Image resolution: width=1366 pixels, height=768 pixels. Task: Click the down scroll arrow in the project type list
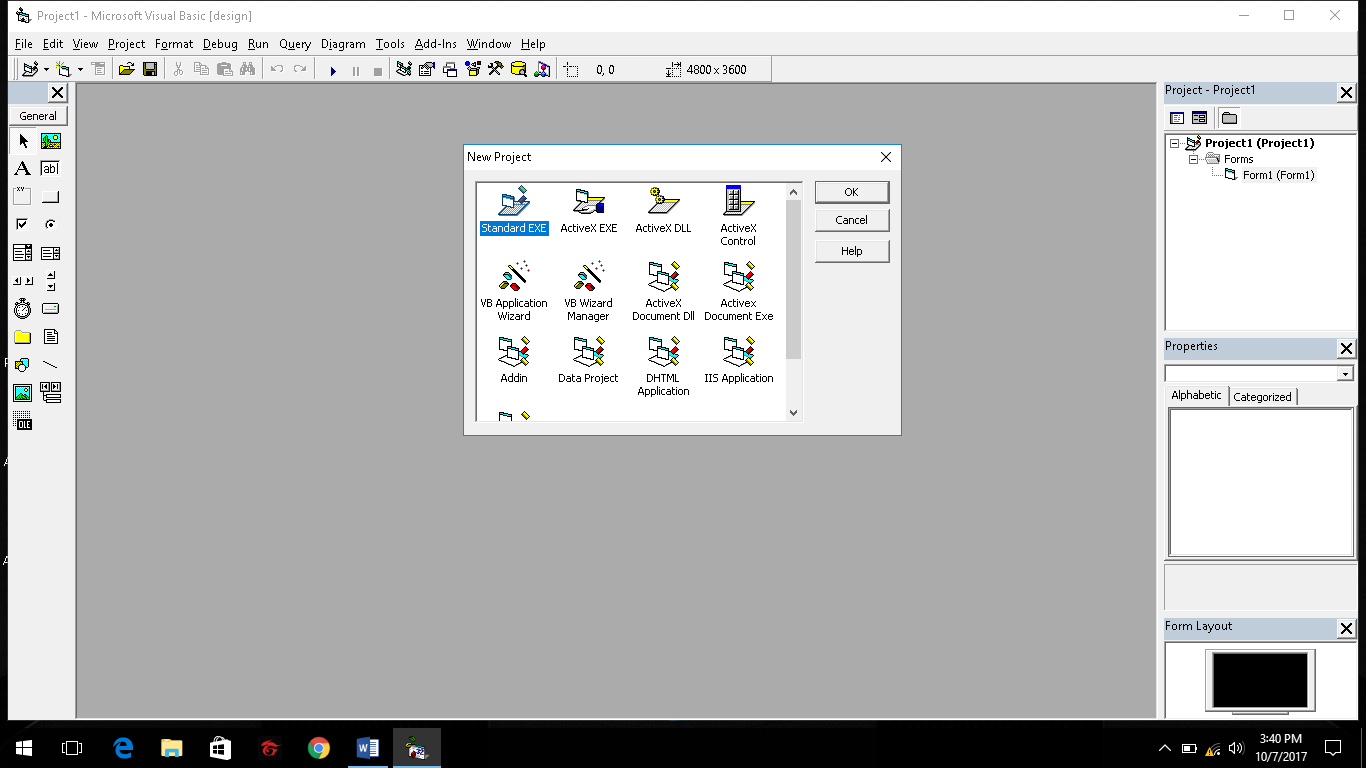[793, 412]
